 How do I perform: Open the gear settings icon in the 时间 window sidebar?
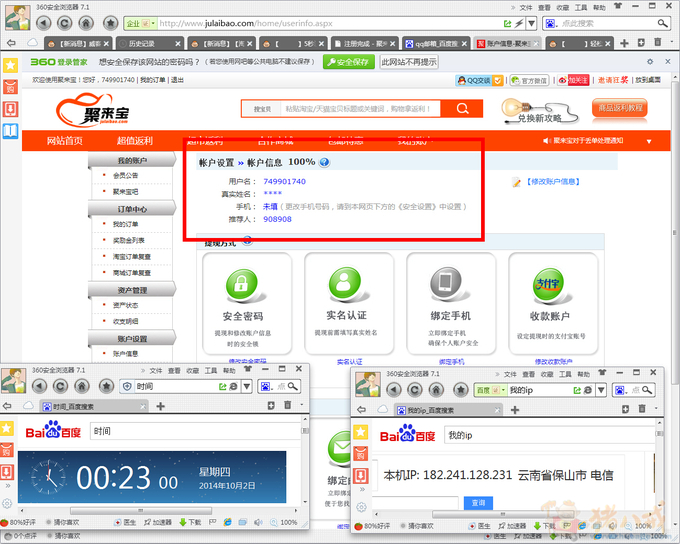point(7,504)
